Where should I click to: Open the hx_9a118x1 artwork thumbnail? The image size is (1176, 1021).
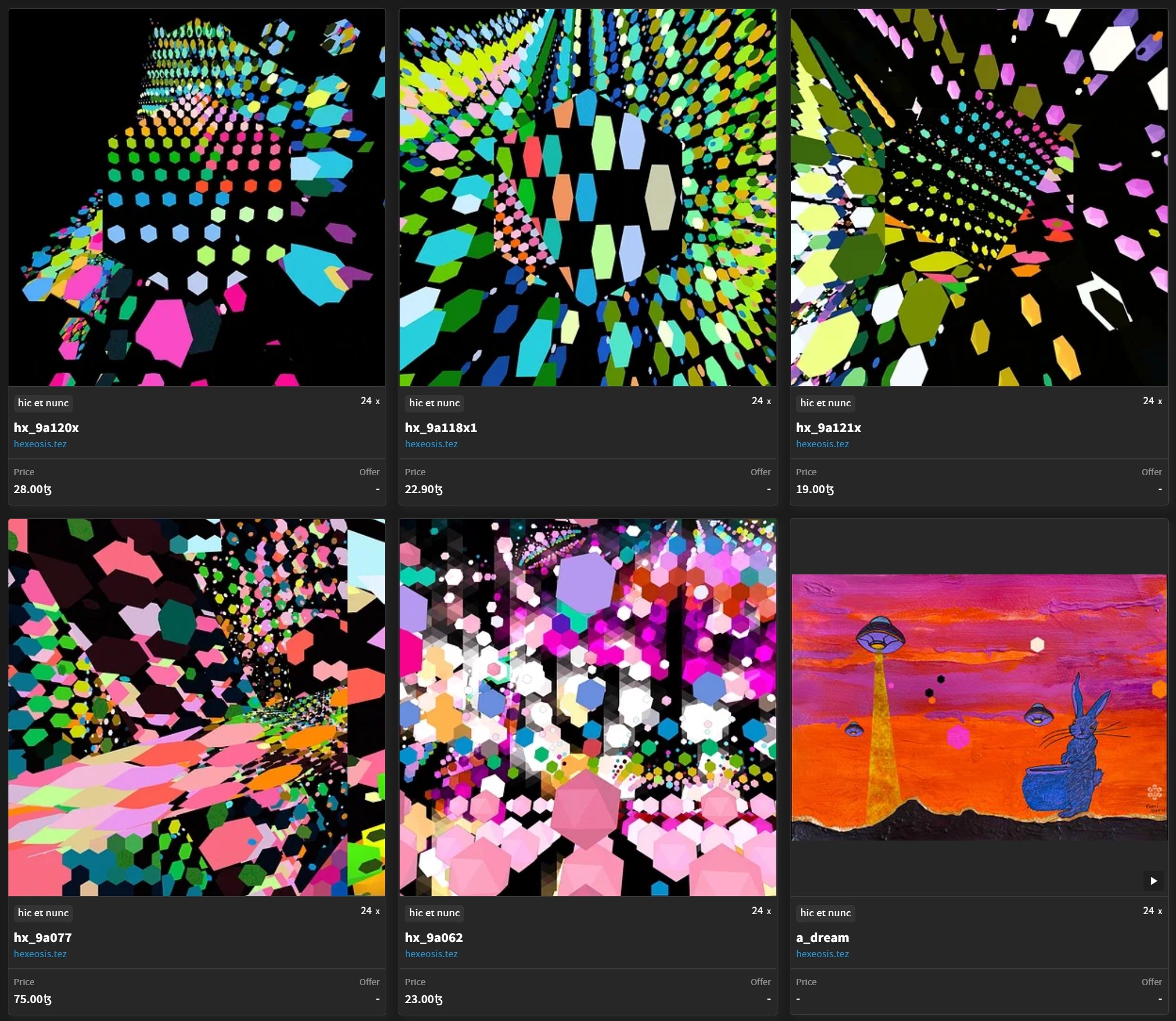587,197
